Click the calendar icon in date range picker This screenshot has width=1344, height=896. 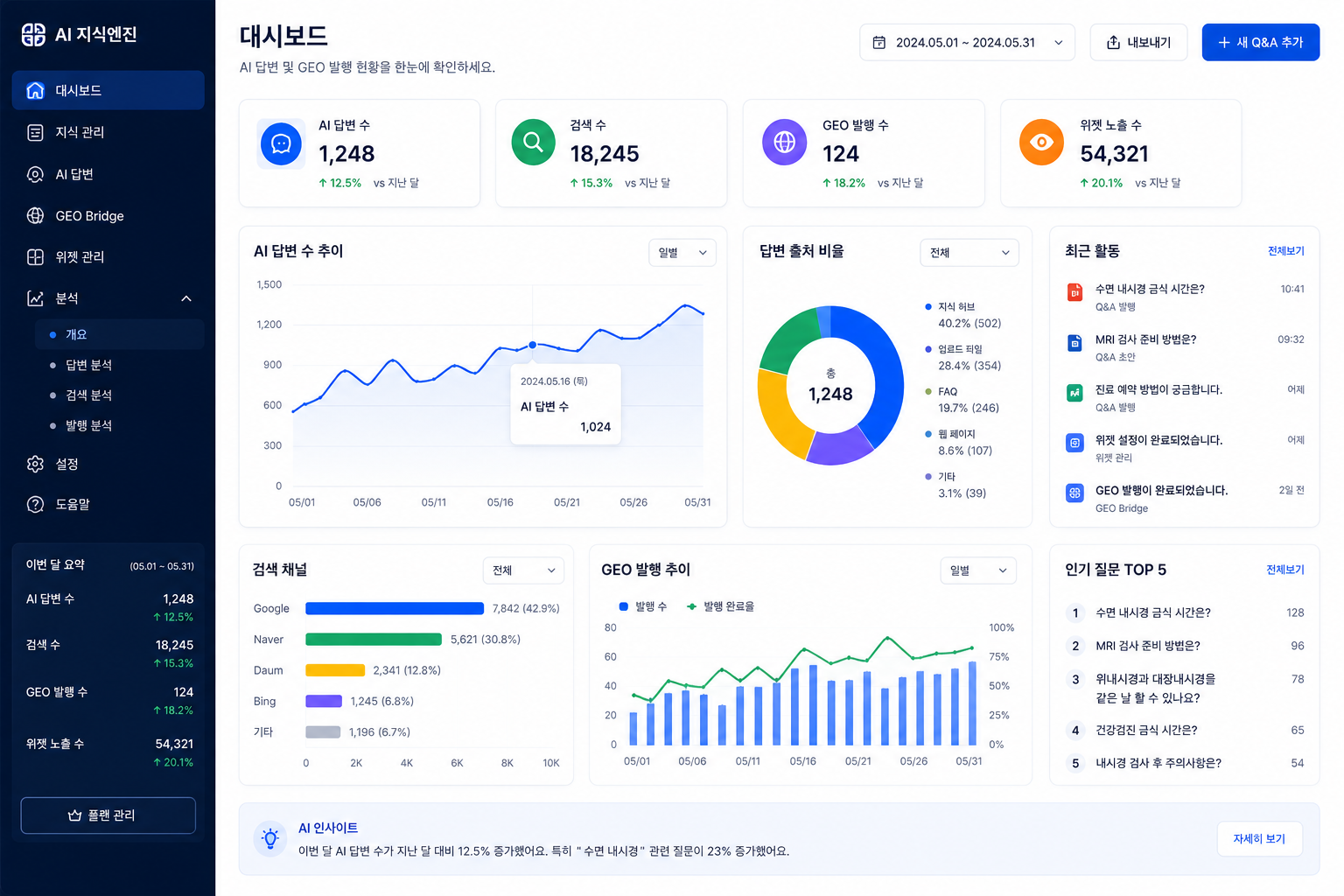point(879,42)
